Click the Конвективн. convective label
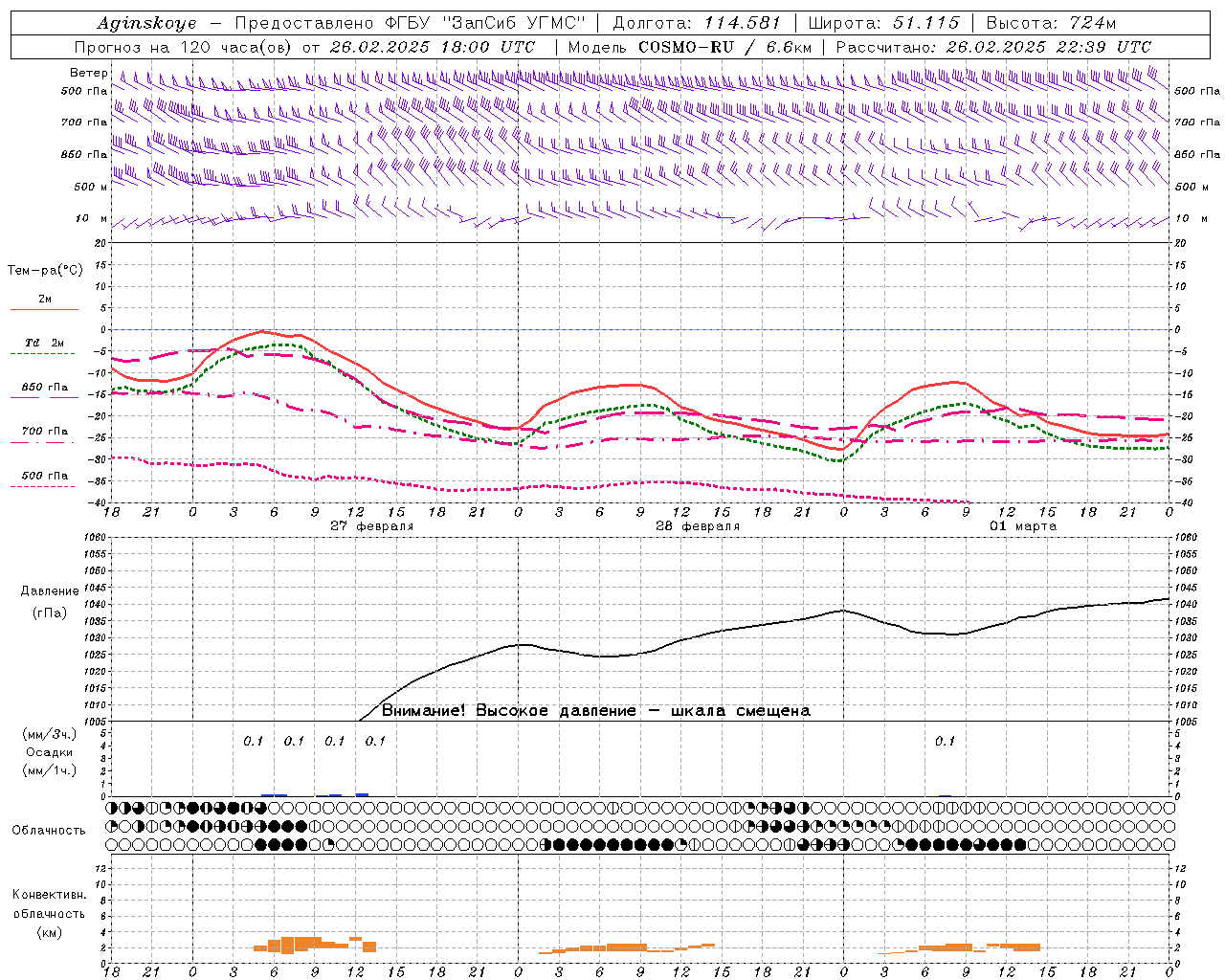This screenshot has width=1225, height=980. (x=49, y=894)
